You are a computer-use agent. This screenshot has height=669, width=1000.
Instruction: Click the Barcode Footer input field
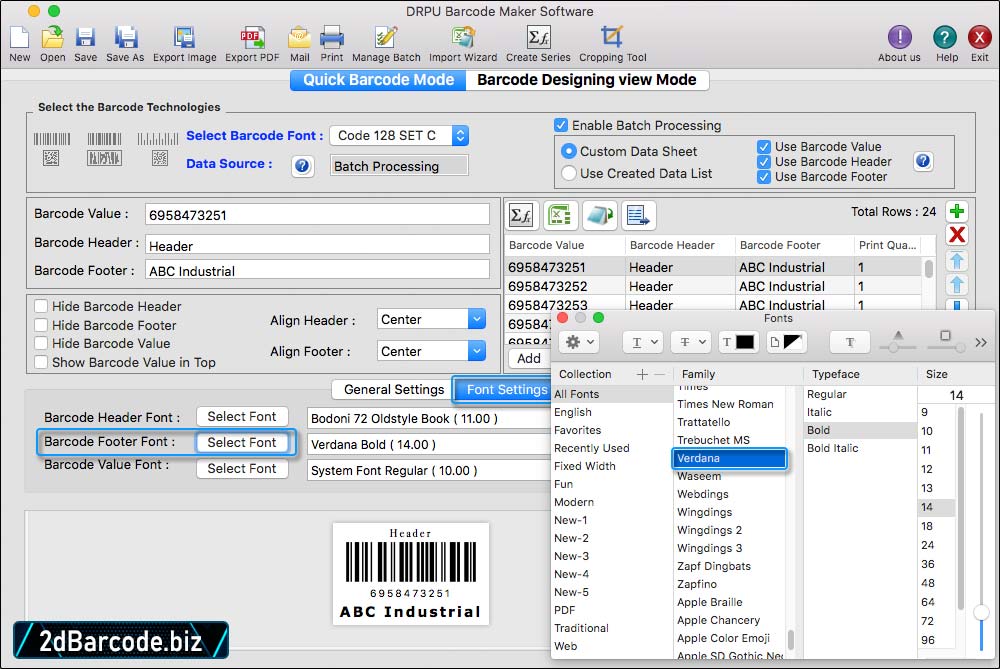click(x=317, y=270)
